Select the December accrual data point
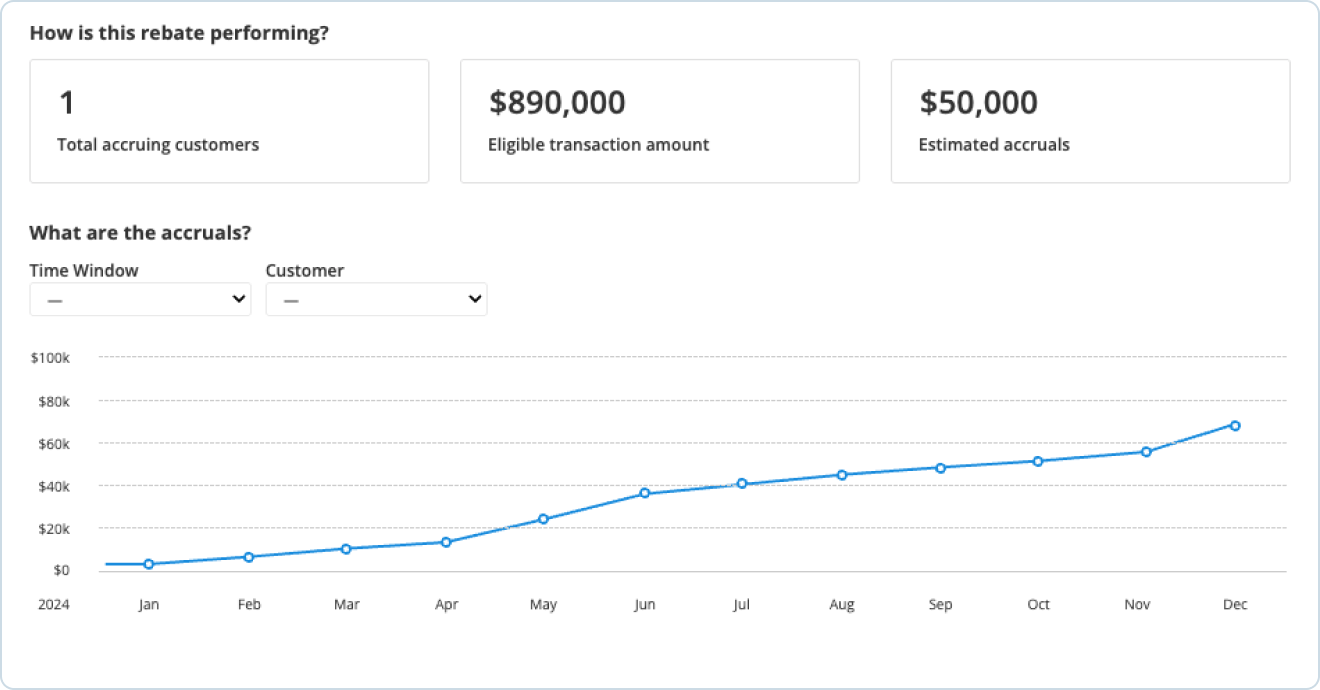This screenshot has width=1320, height=690. (x=1235, y=426)
